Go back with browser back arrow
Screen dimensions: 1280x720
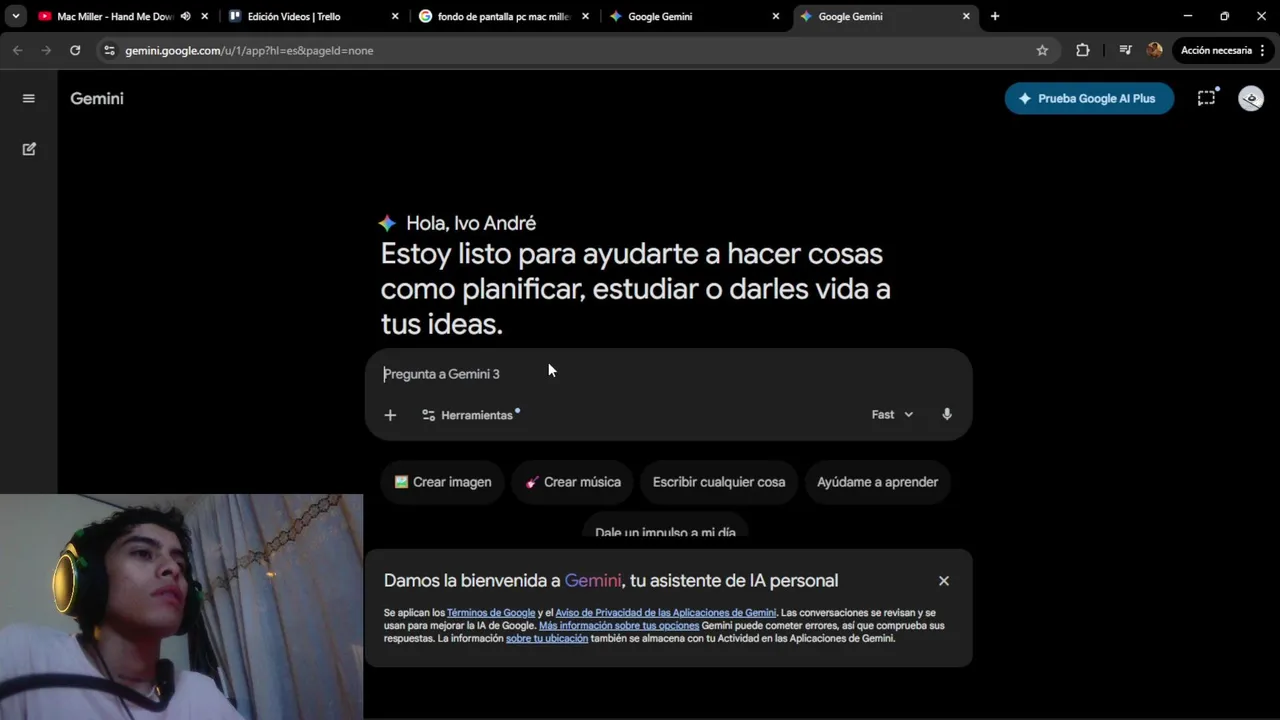pyautogui.click(x=17, y=50)
